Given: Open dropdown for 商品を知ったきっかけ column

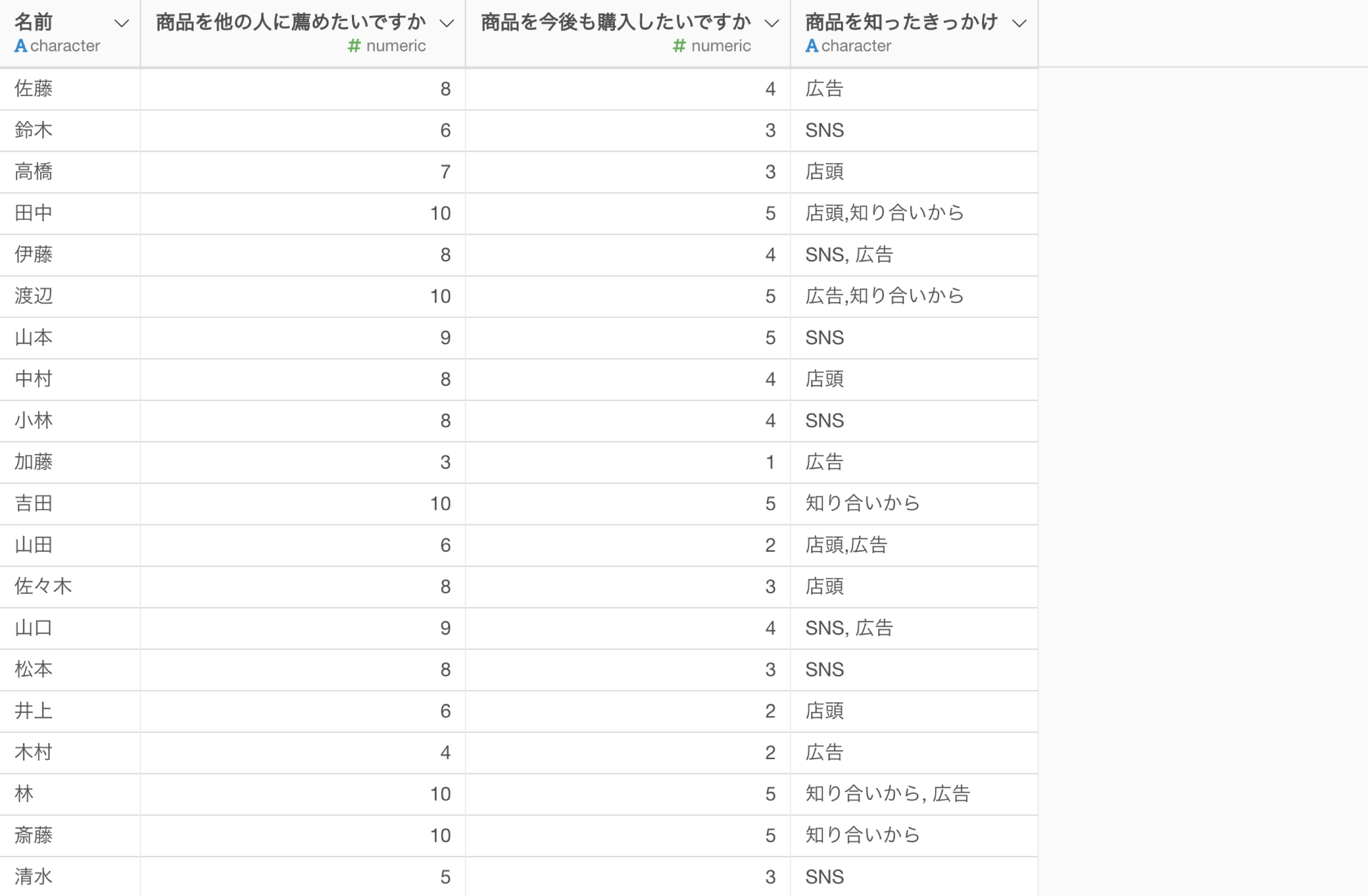Looking at the screenshot, I should pos(1019,23).
